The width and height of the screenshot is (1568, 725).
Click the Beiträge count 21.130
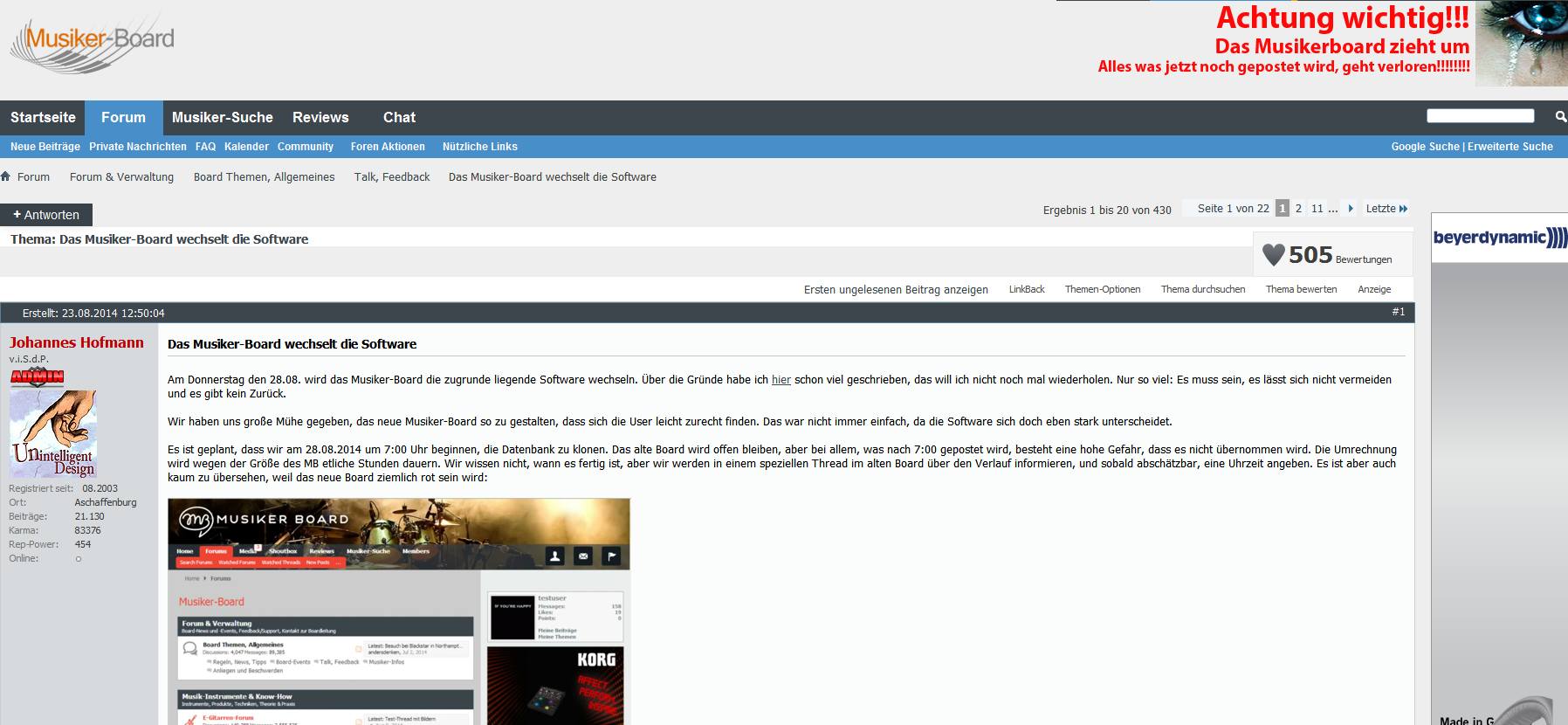pos(90,516)
